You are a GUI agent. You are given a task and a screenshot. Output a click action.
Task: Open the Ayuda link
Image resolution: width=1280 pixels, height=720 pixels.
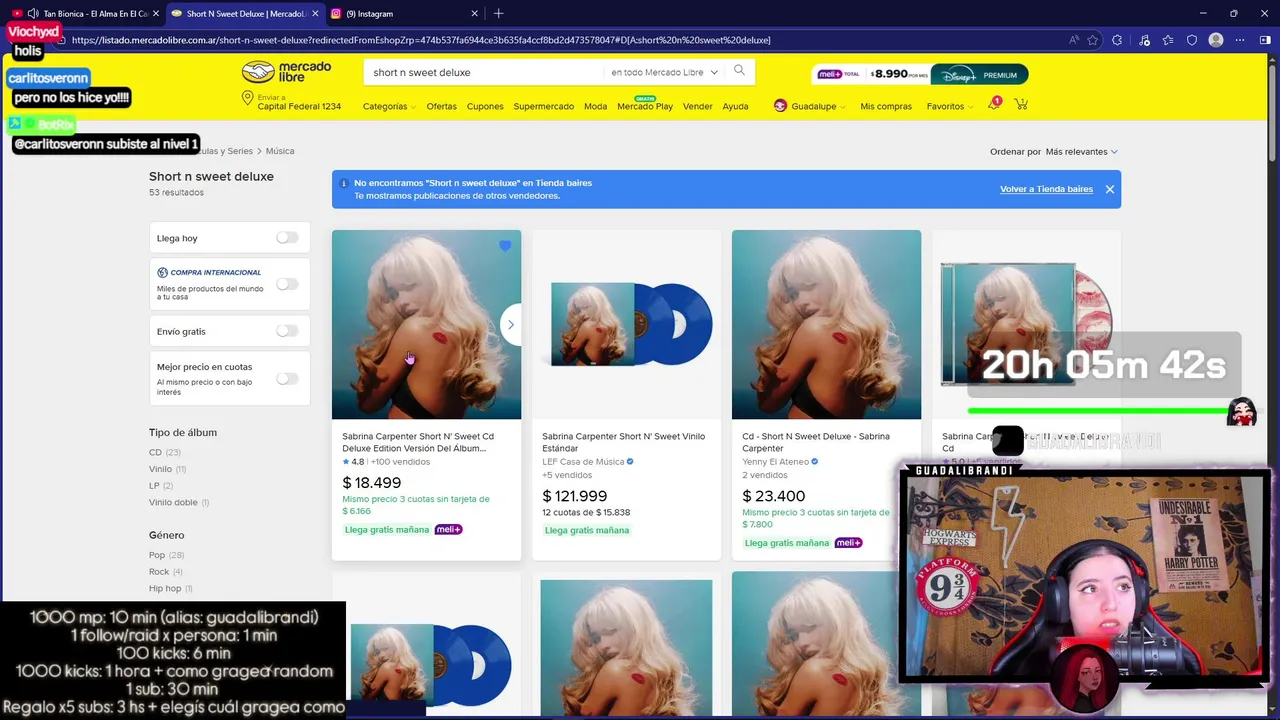(735, 106)
